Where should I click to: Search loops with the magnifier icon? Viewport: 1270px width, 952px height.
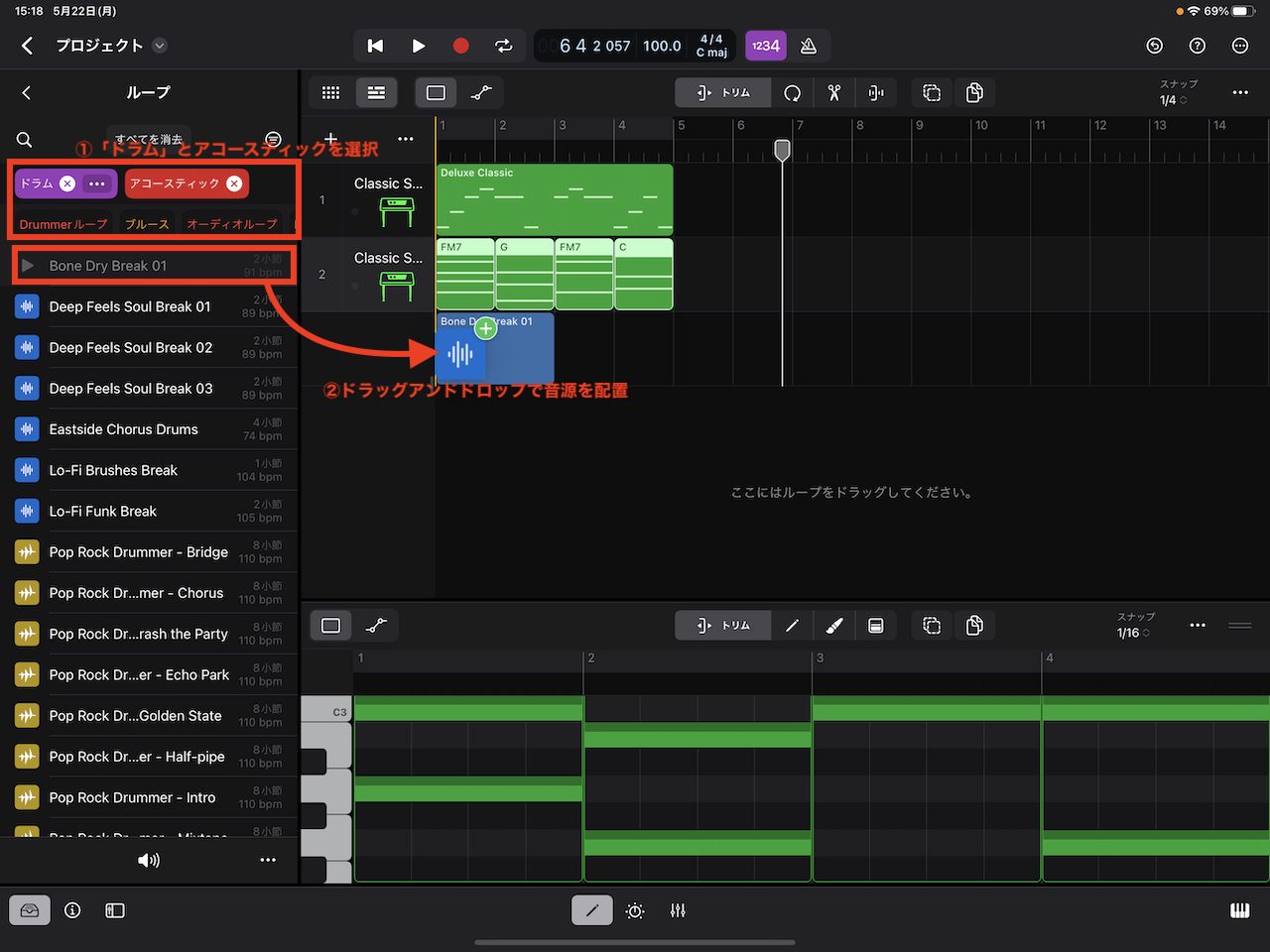click(25, 140)
